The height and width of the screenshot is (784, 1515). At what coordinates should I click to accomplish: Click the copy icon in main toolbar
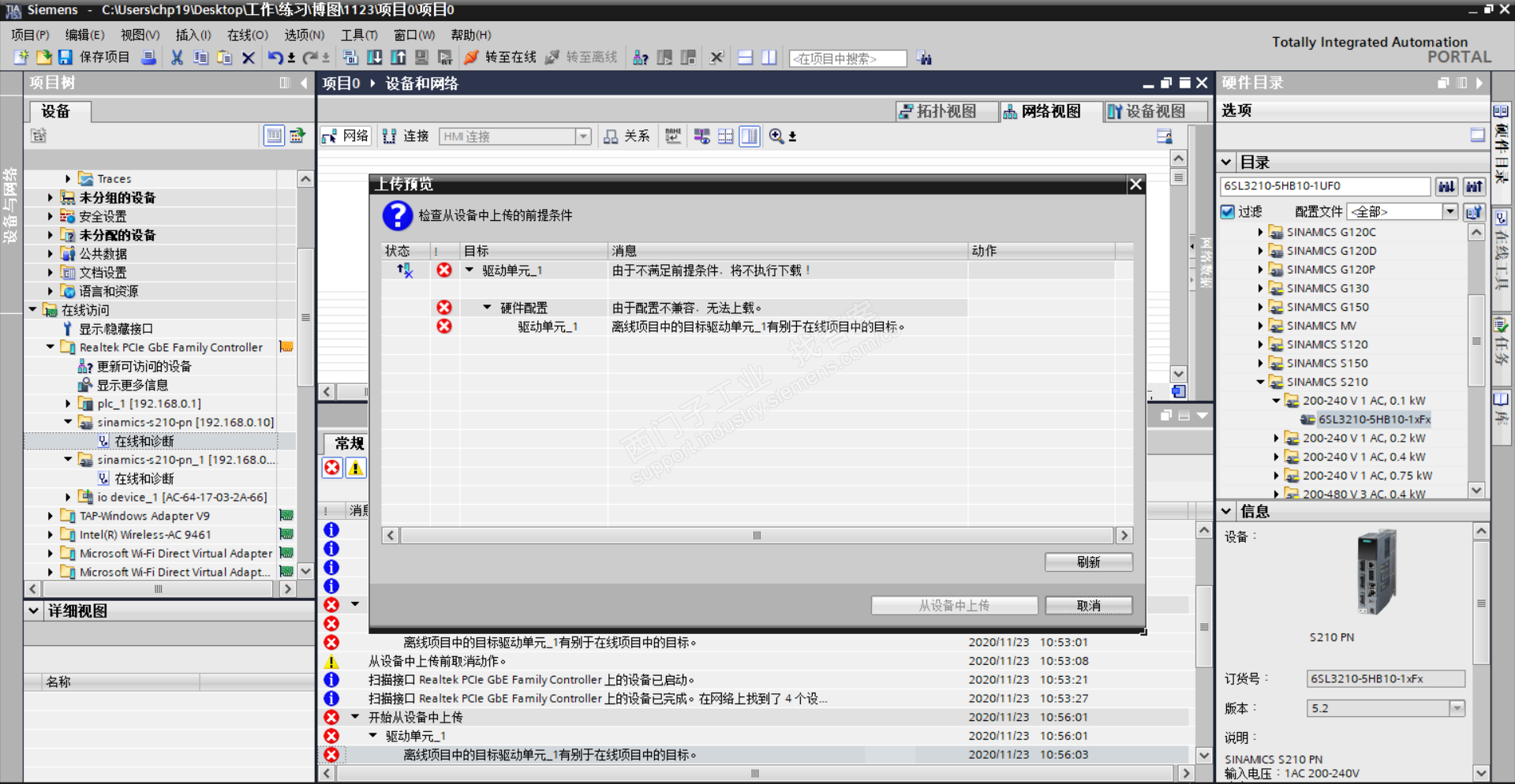click(200, 58)
